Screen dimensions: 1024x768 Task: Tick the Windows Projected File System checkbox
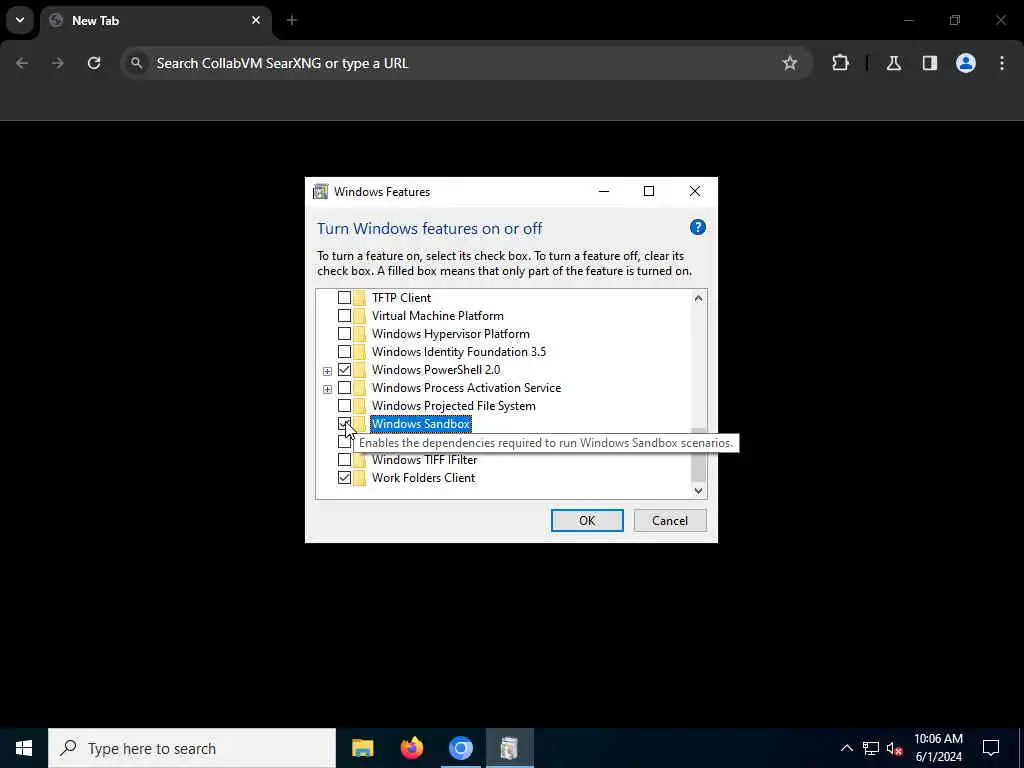tap(344, 406)
